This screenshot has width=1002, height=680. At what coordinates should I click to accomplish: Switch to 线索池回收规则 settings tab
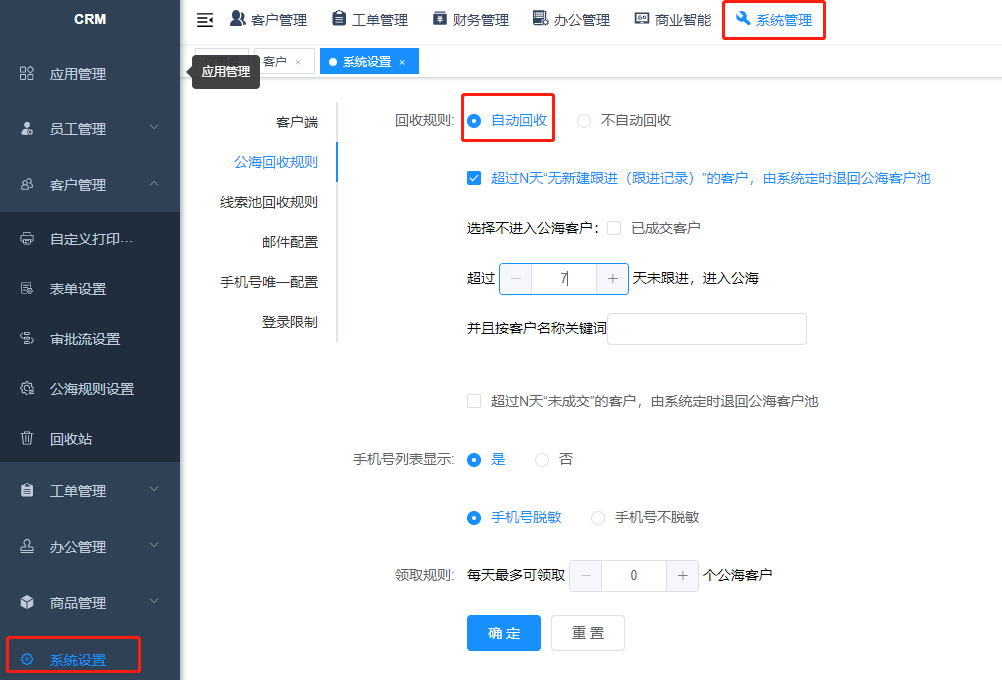pos(269,202)
